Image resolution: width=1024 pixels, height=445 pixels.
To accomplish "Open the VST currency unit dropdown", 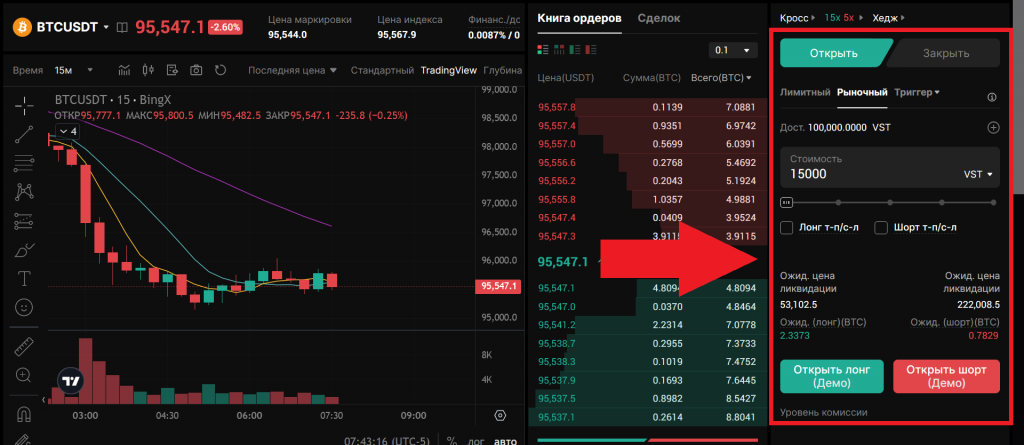I will [x=979, y=174].
